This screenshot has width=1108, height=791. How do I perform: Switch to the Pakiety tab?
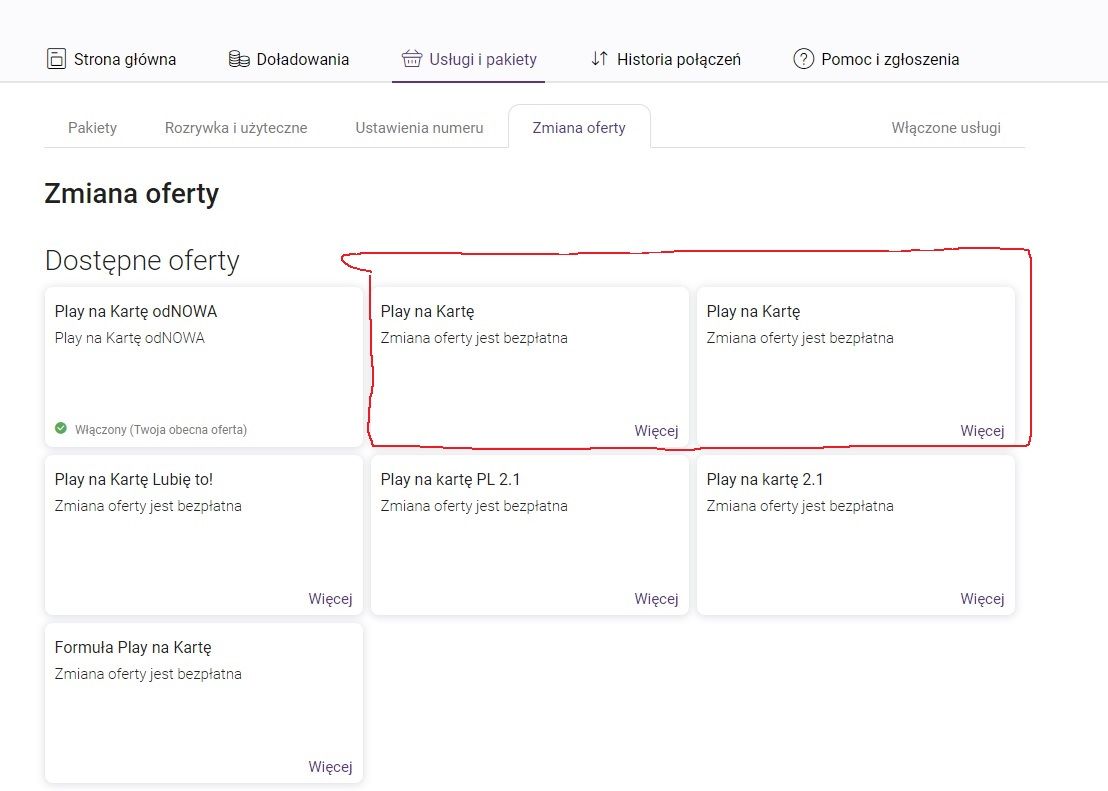tap(93, 128)
